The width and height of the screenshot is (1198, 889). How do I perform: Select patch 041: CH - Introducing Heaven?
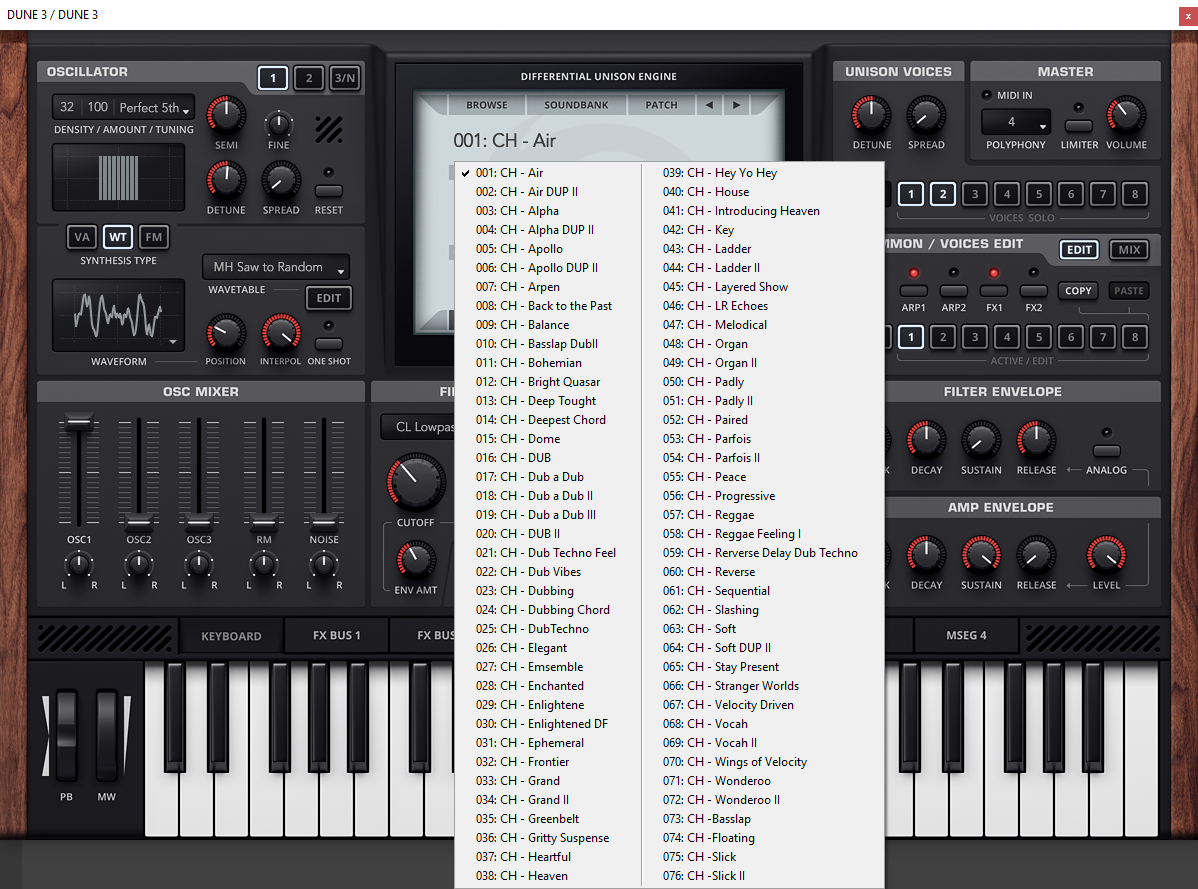(741, 211)
